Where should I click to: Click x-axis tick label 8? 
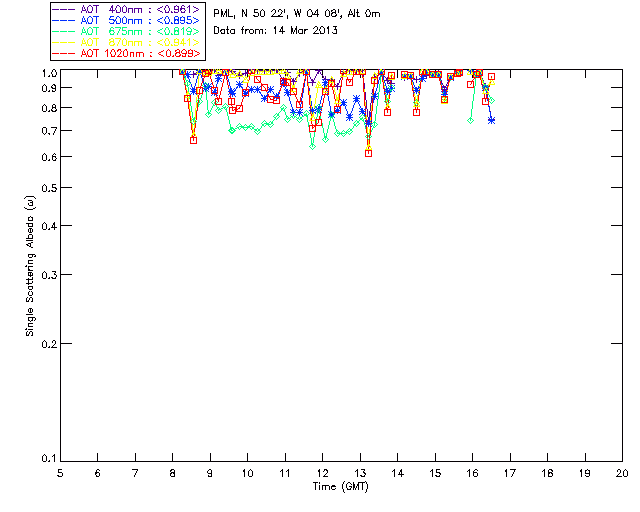172,473
